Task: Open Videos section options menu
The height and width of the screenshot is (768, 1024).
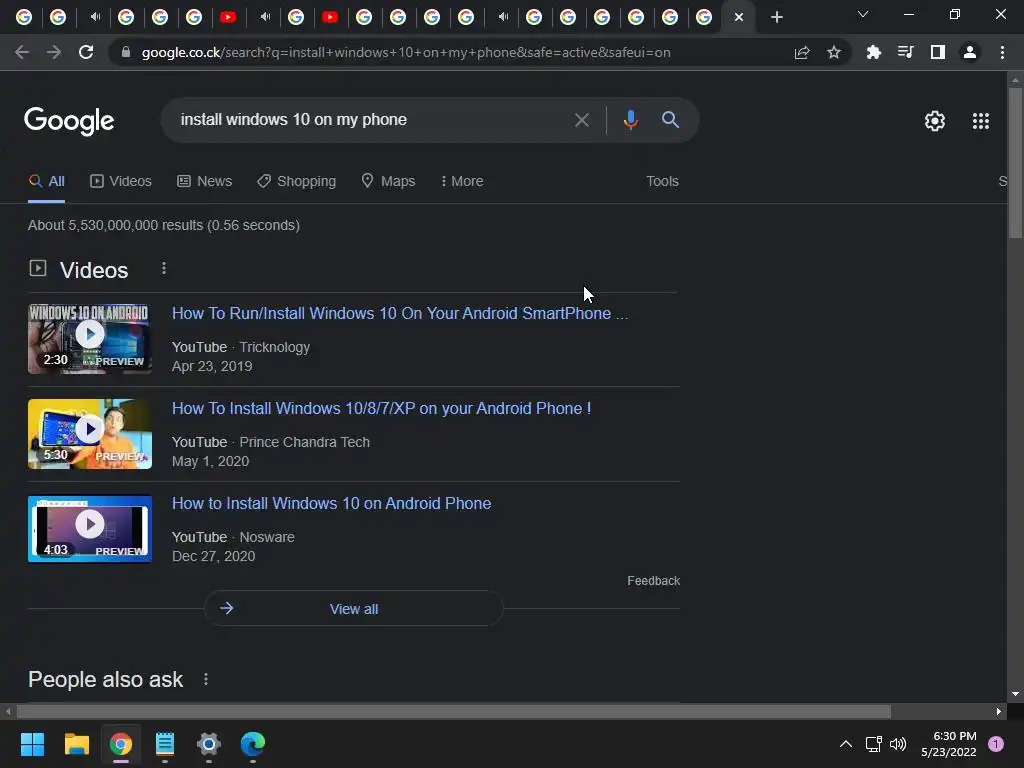Action: [164, 268]
